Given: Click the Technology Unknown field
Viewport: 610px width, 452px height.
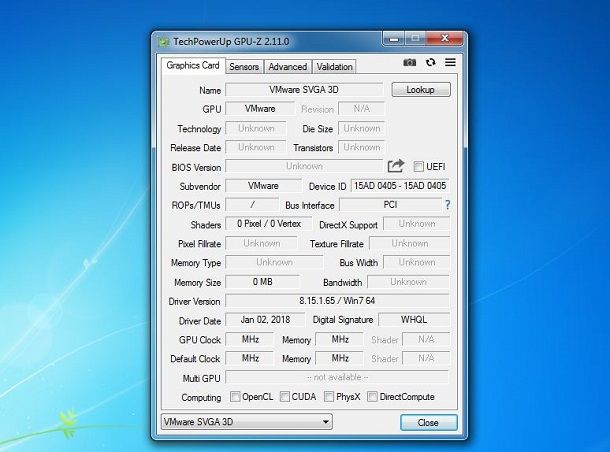Looking at the screenshot, I should click(256, 128).
